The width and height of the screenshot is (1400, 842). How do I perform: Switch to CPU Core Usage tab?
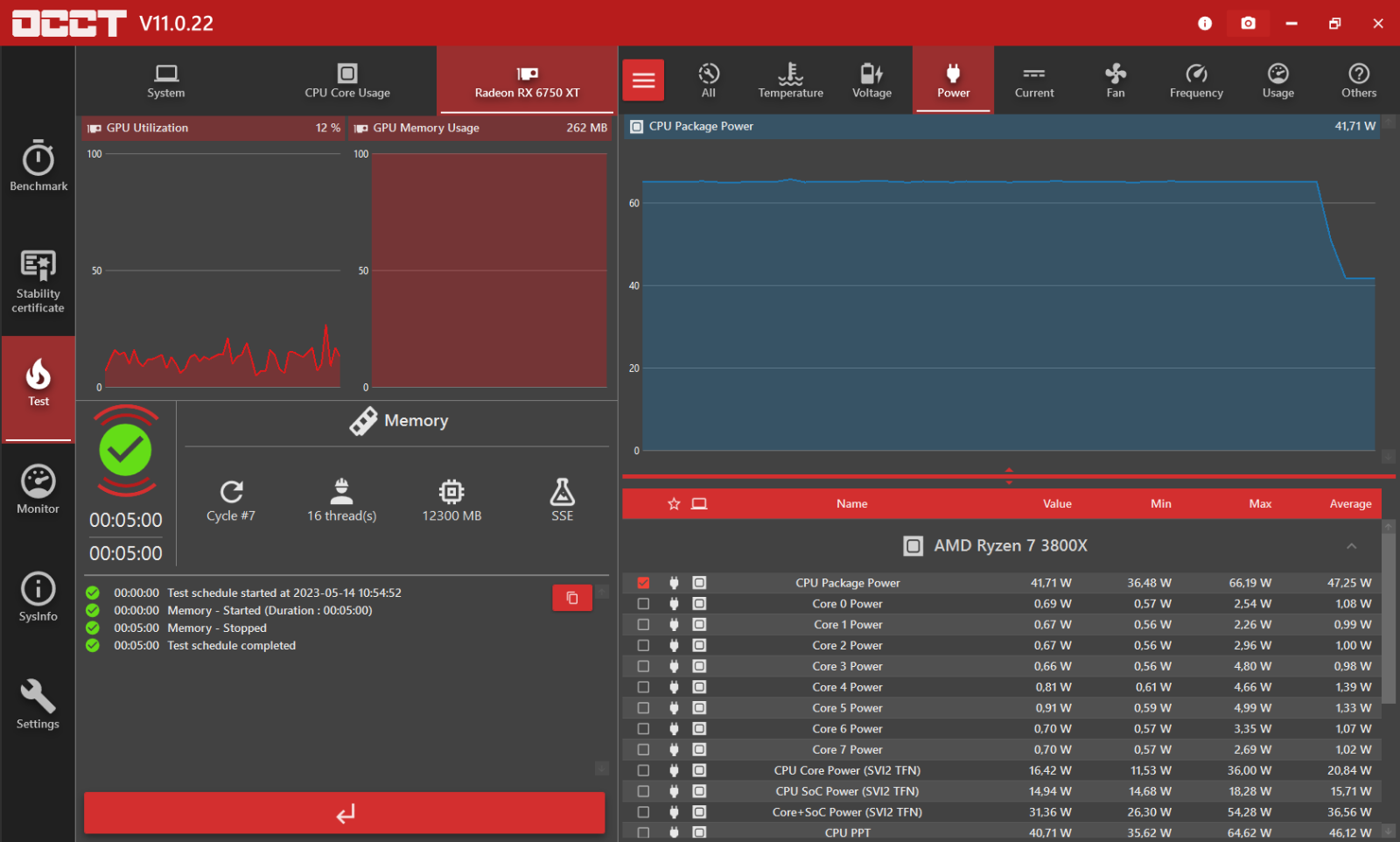click(x=347, y=81)
